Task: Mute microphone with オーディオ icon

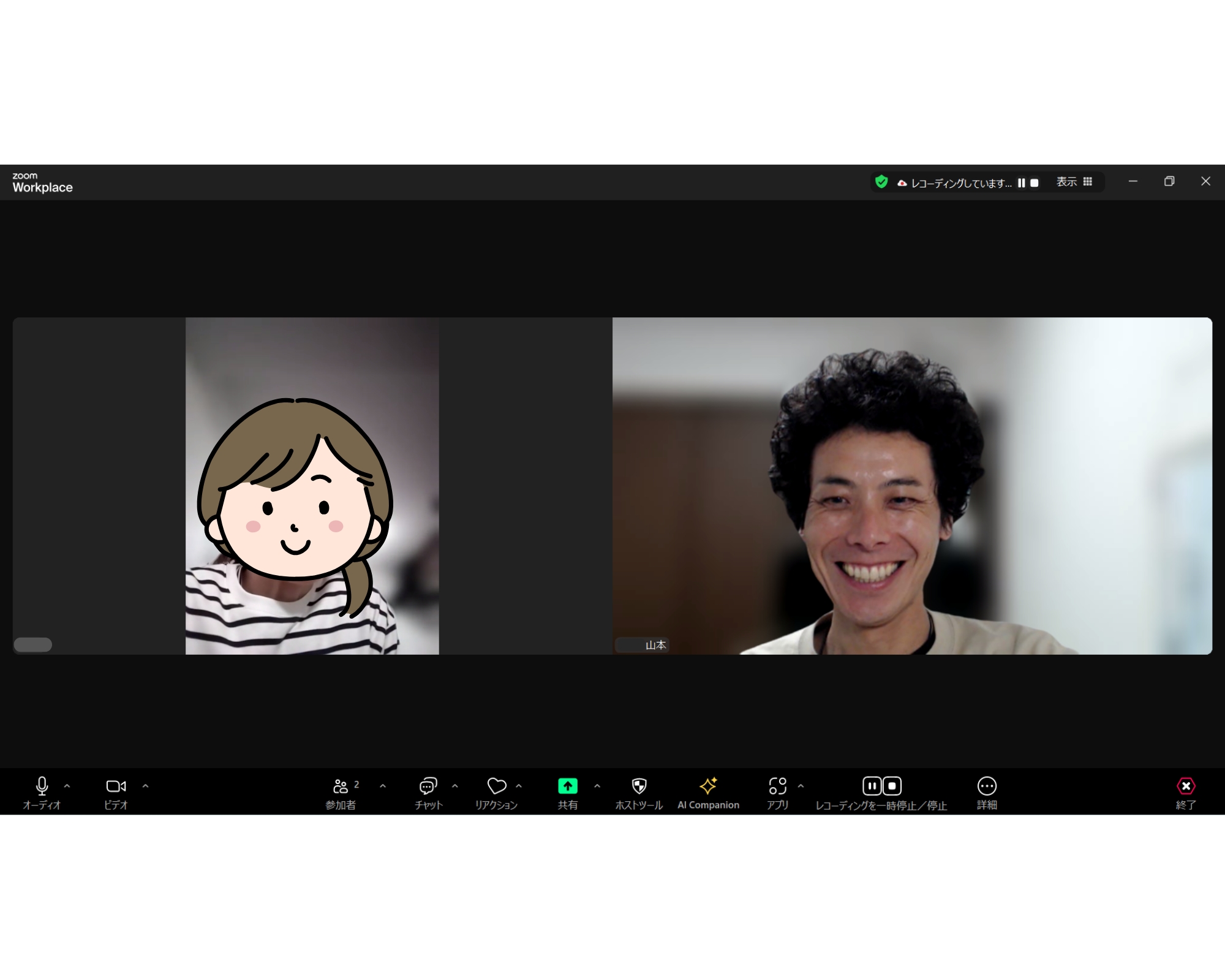Action: tap(42, 786)
